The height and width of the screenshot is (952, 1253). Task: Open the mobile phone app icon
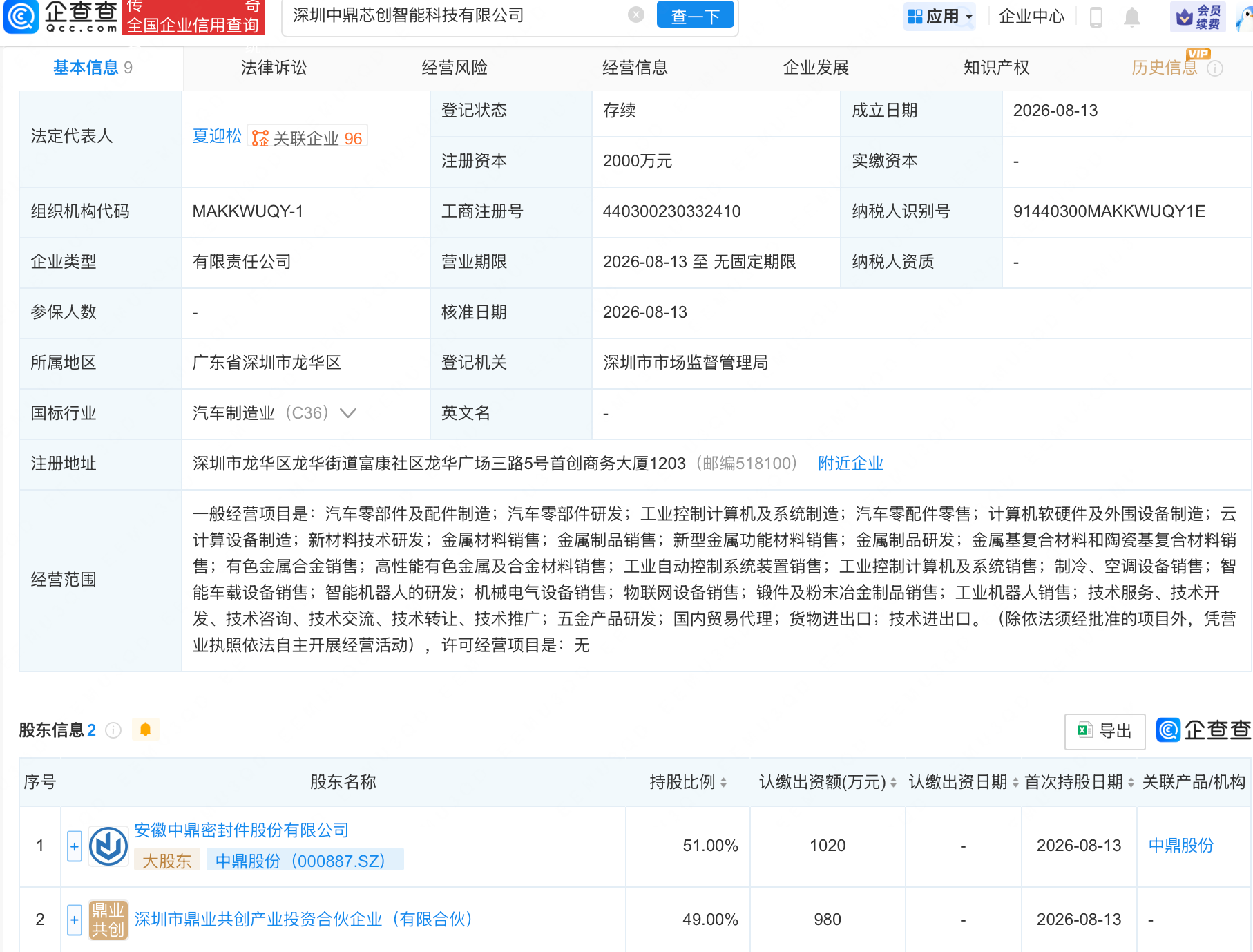pyautogui.click(x=1096, y=17)
